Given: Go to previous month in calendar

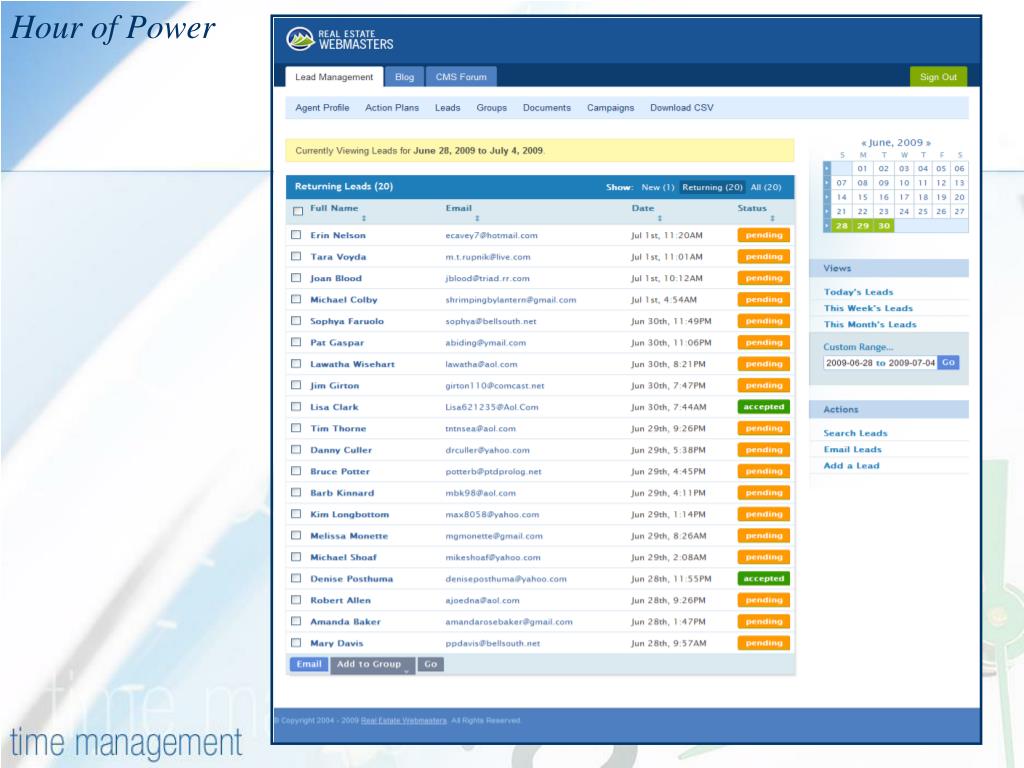Looking at the screenshot, I should click(863, 142).
